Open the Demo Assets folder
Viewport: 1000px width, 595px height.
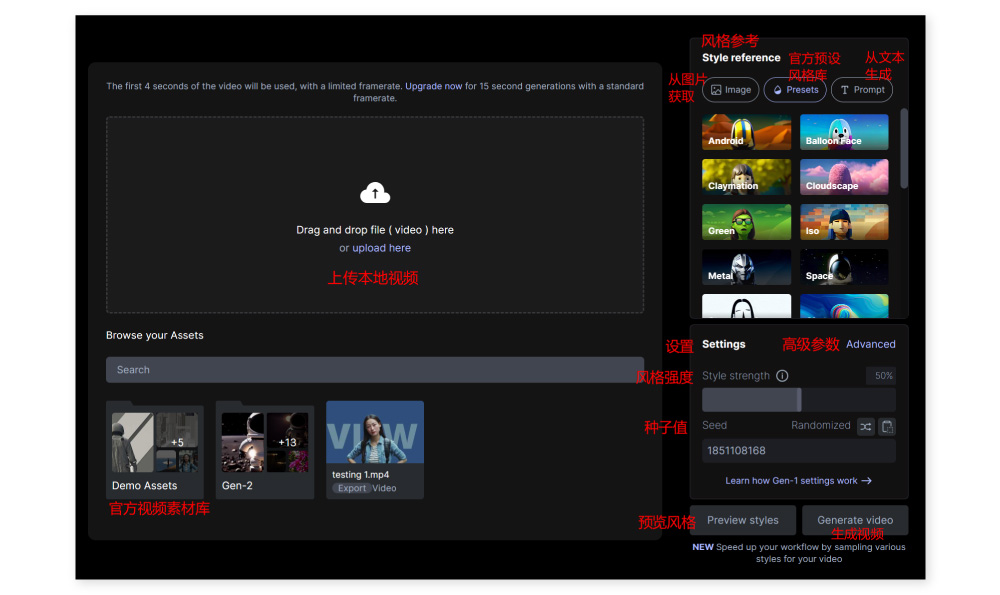[x=155, y=449]
